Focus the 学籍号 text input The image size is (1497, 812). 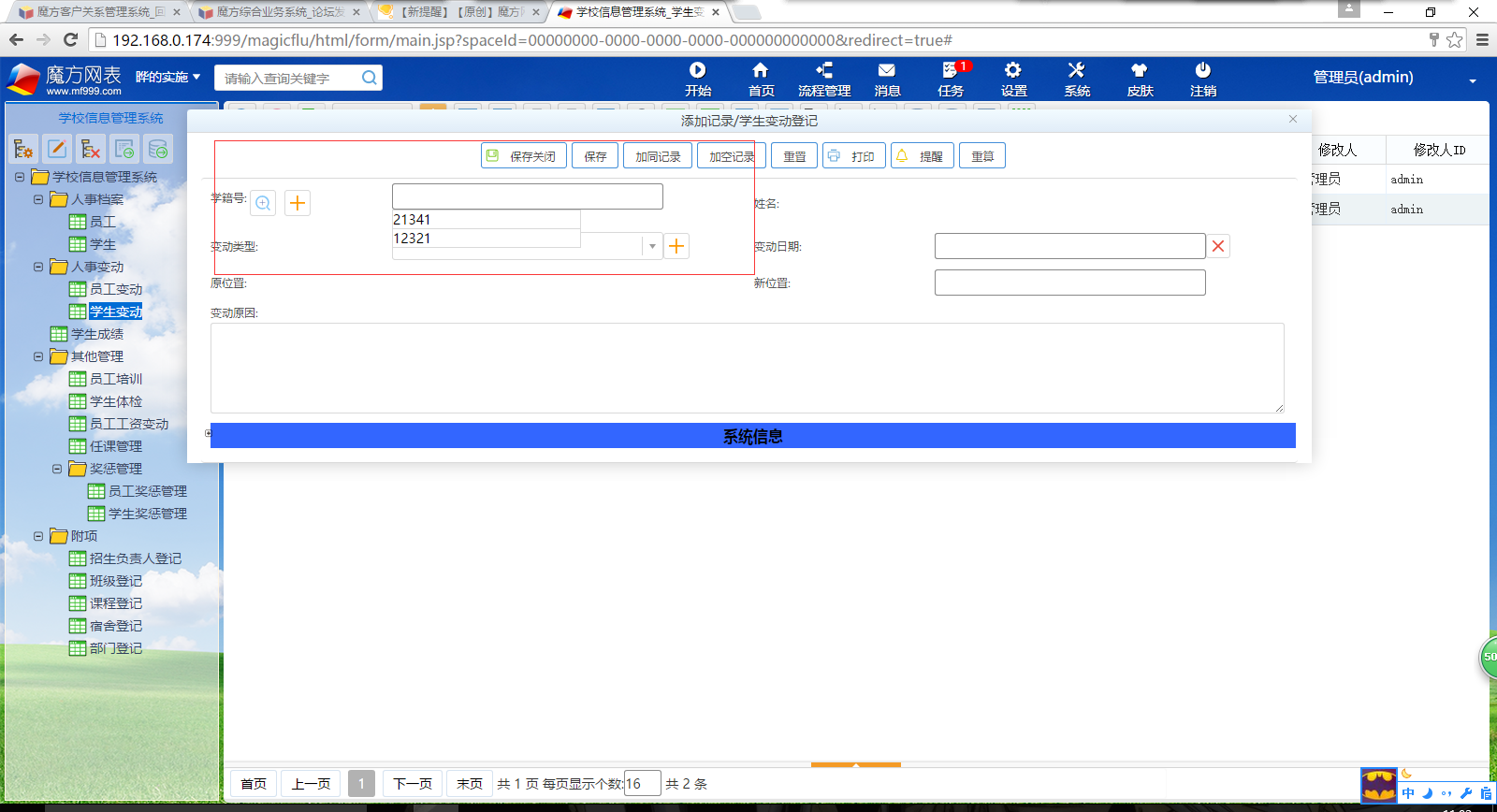tap(528, 196)
